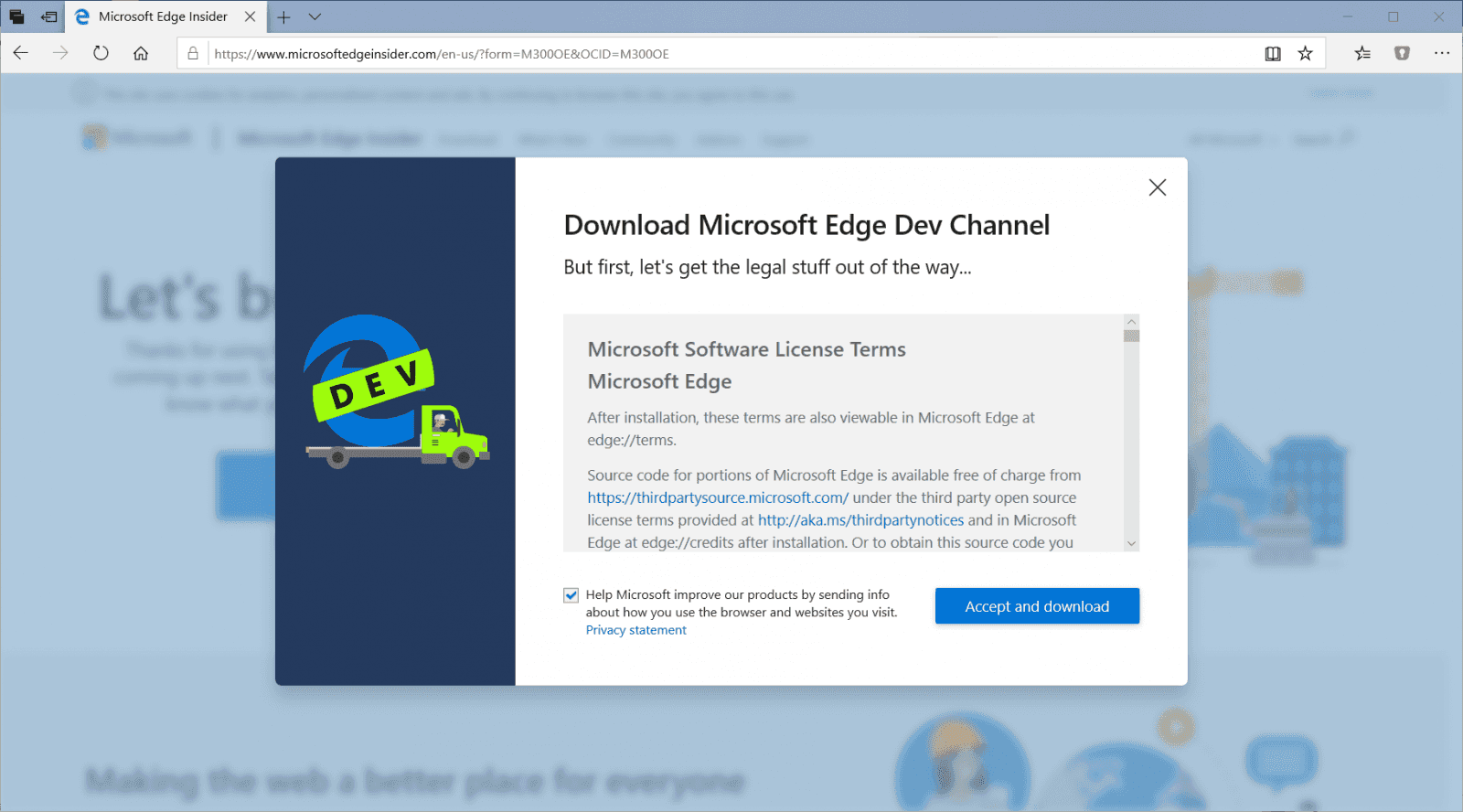
Task: Open the home page
Action: pyautogui.click(x=141, y=53)
